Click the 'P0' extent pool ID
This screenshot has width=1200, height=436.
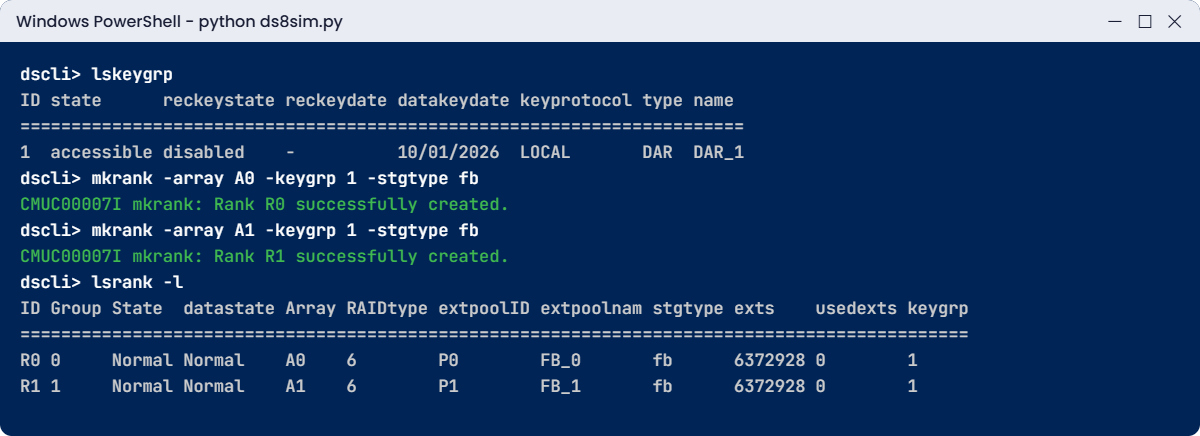pos(448,360)
